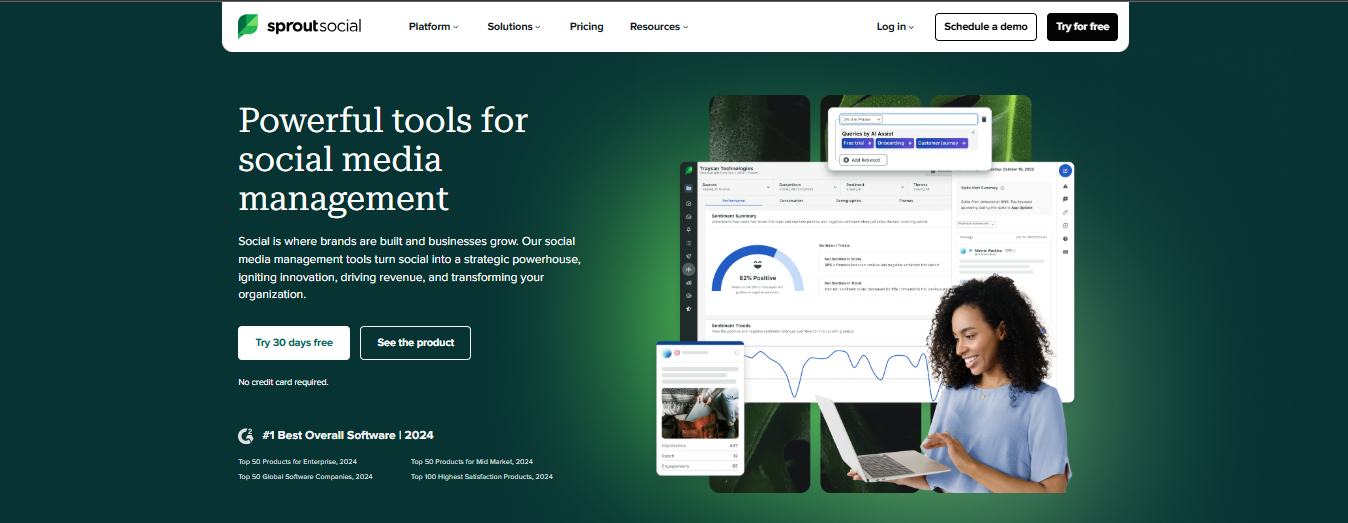Click the See the product button
The width and height of the screenshot is (1348, 523).
click(x=415, y=343)
